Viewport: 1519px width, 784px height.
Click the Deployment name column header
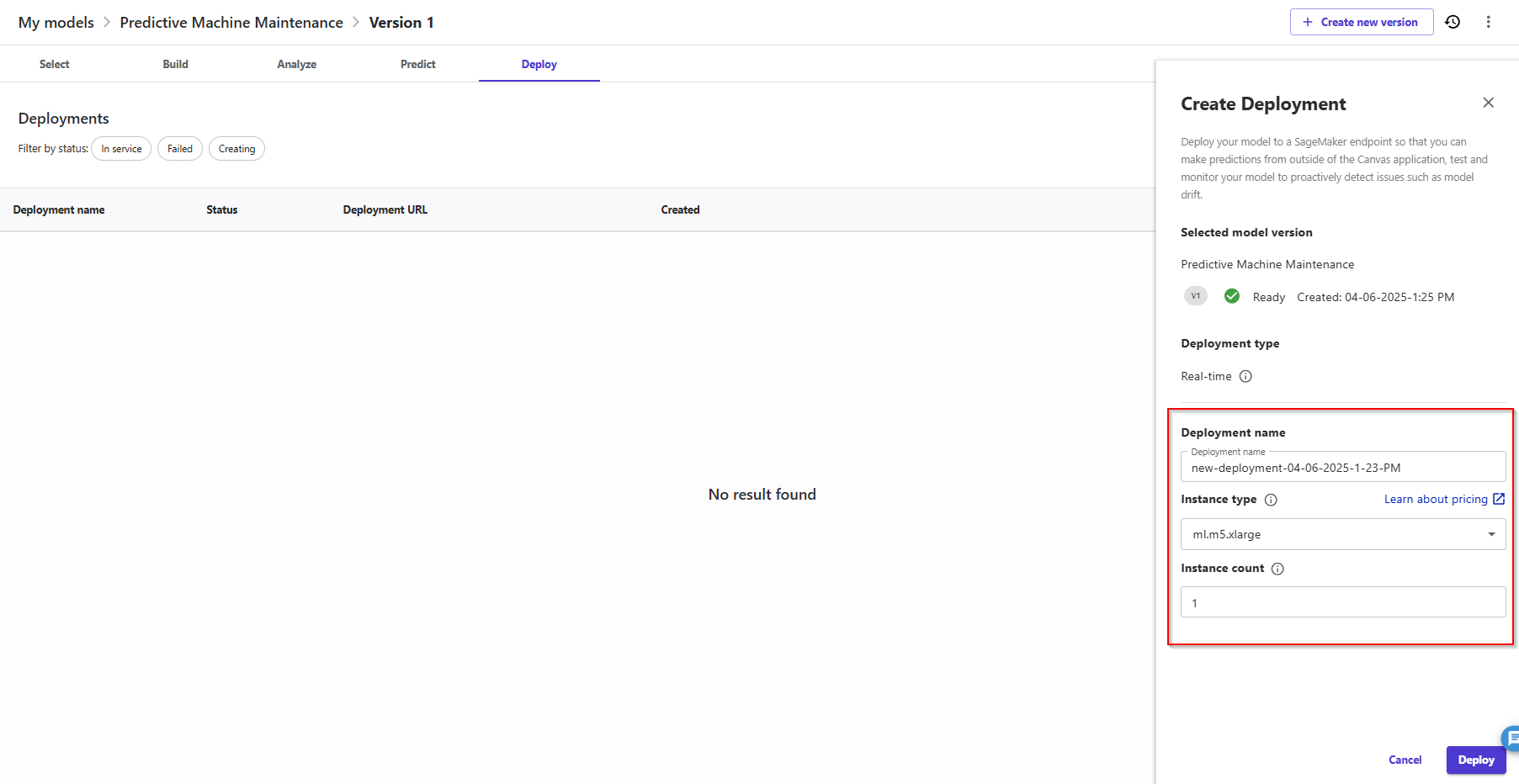pos(59,209)
